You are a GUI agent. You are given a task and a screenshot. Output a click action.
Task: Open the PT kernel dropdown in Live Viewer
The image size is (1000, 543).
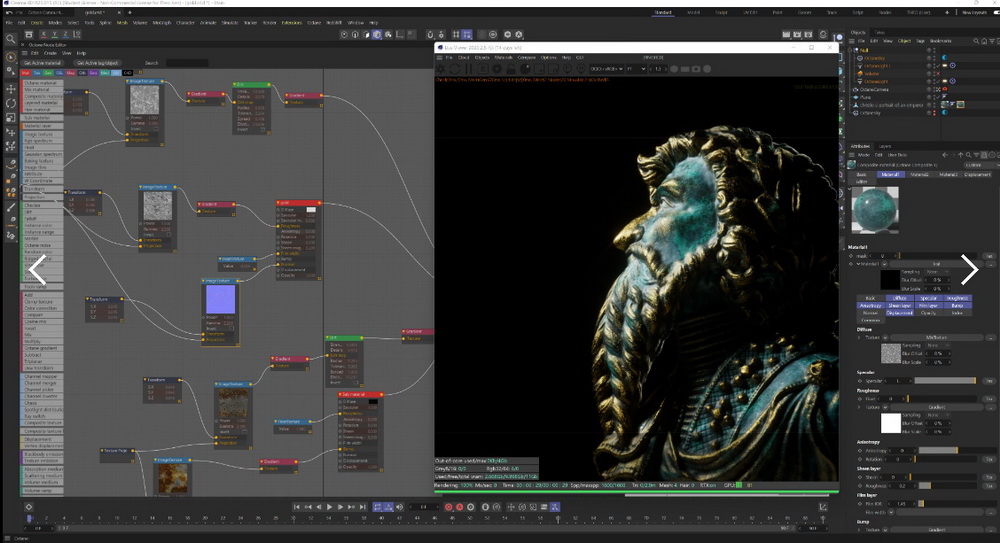click(x=636, y=69)
